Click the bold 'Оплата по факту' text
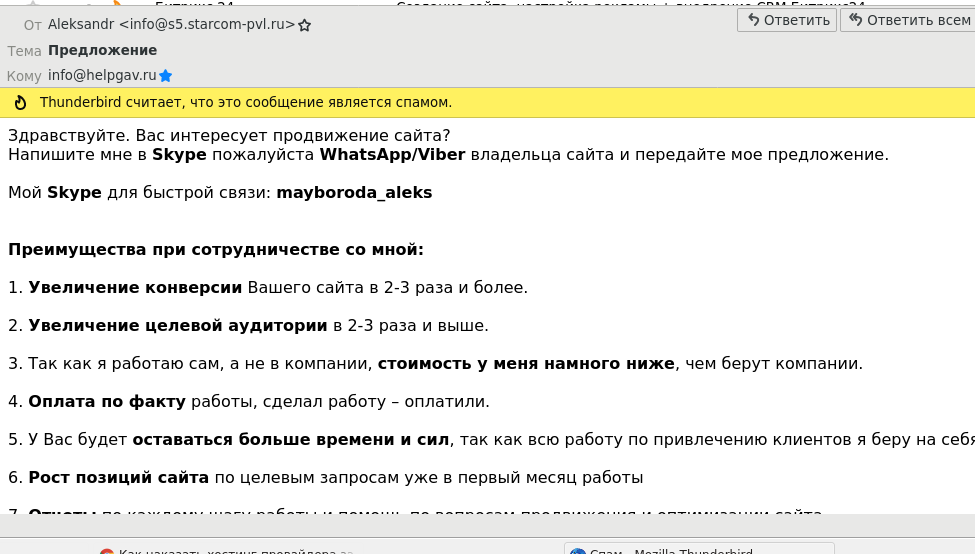 (107, 402)
